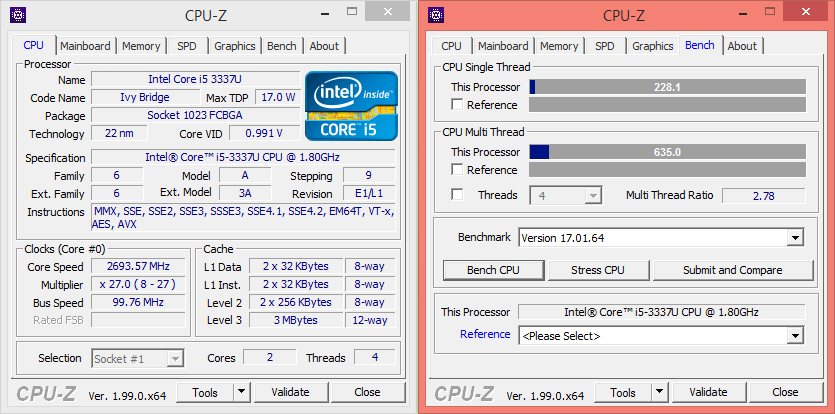Viewport: 835px width, 414px height.
Task: Click the Threads count value 4 in left window
Action: tap(375, 357)
